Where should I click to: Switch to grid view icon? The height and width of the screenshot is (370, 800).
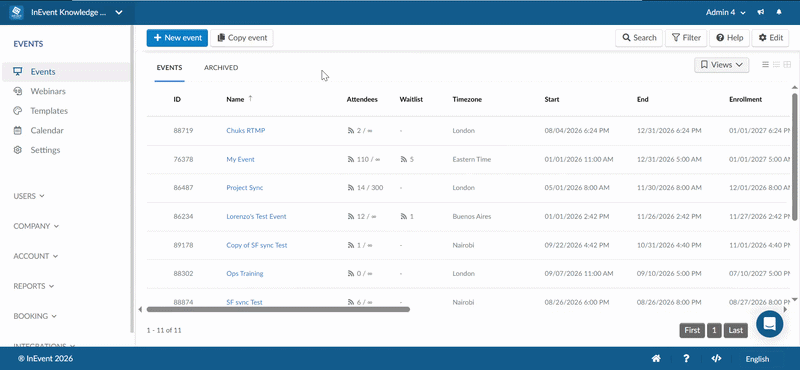pyautogui.click(x=787, y=65)
